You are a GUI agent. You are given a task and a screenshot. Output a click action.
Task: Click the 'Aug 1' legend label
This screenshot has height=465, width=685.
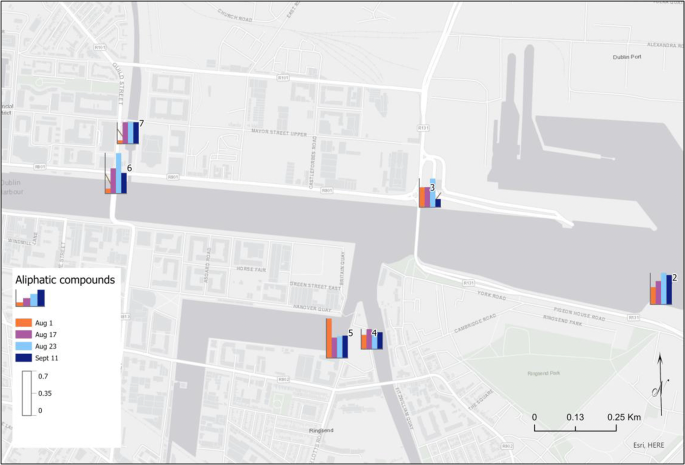pos(44,323)
